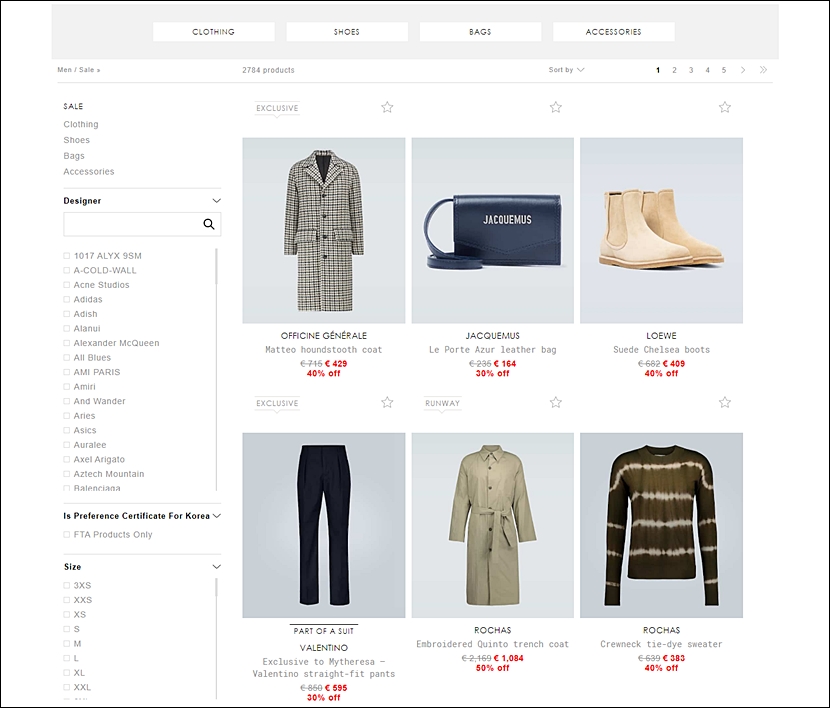Screen dimensions: 830x708
Task: Open the tie-dye sweater product image
Action: [662, 525]
